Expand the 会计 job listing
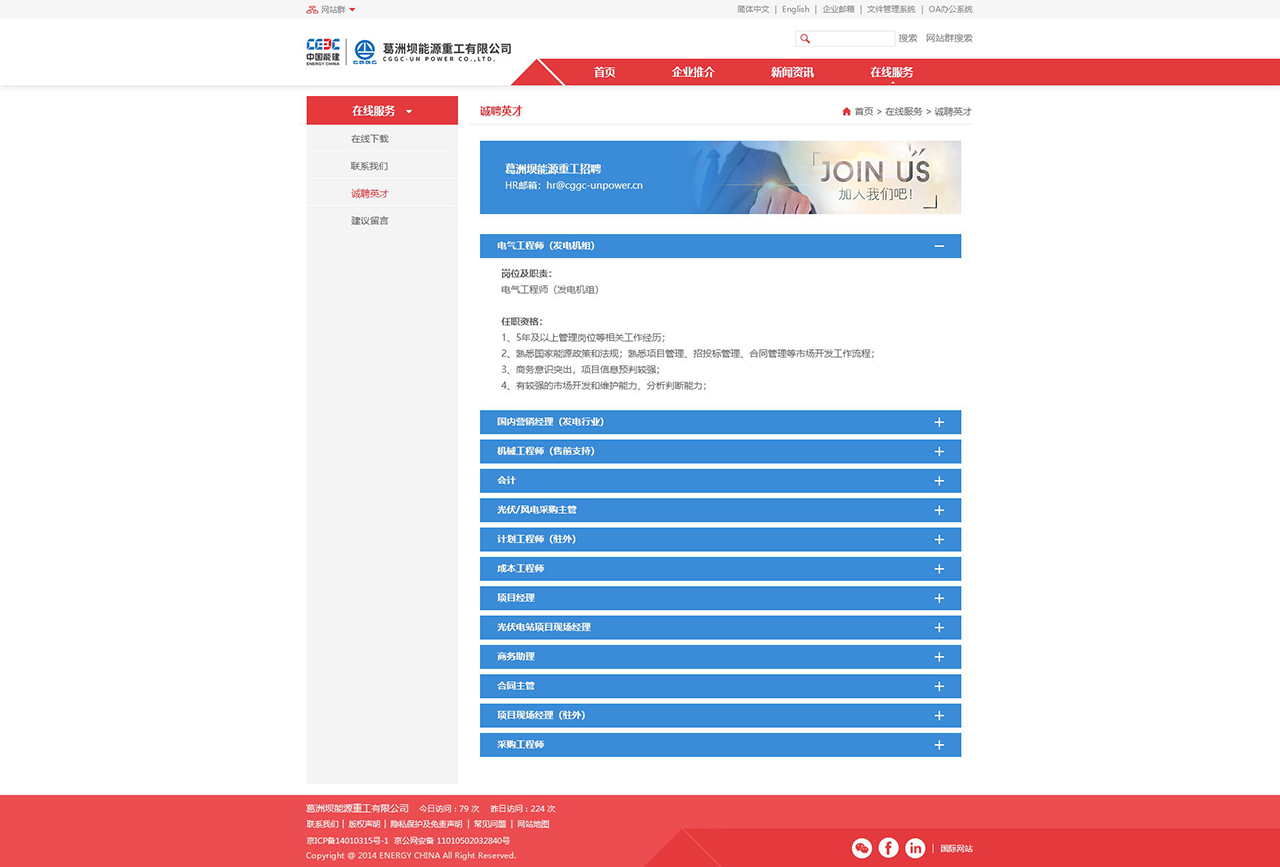 click(938, 481)
